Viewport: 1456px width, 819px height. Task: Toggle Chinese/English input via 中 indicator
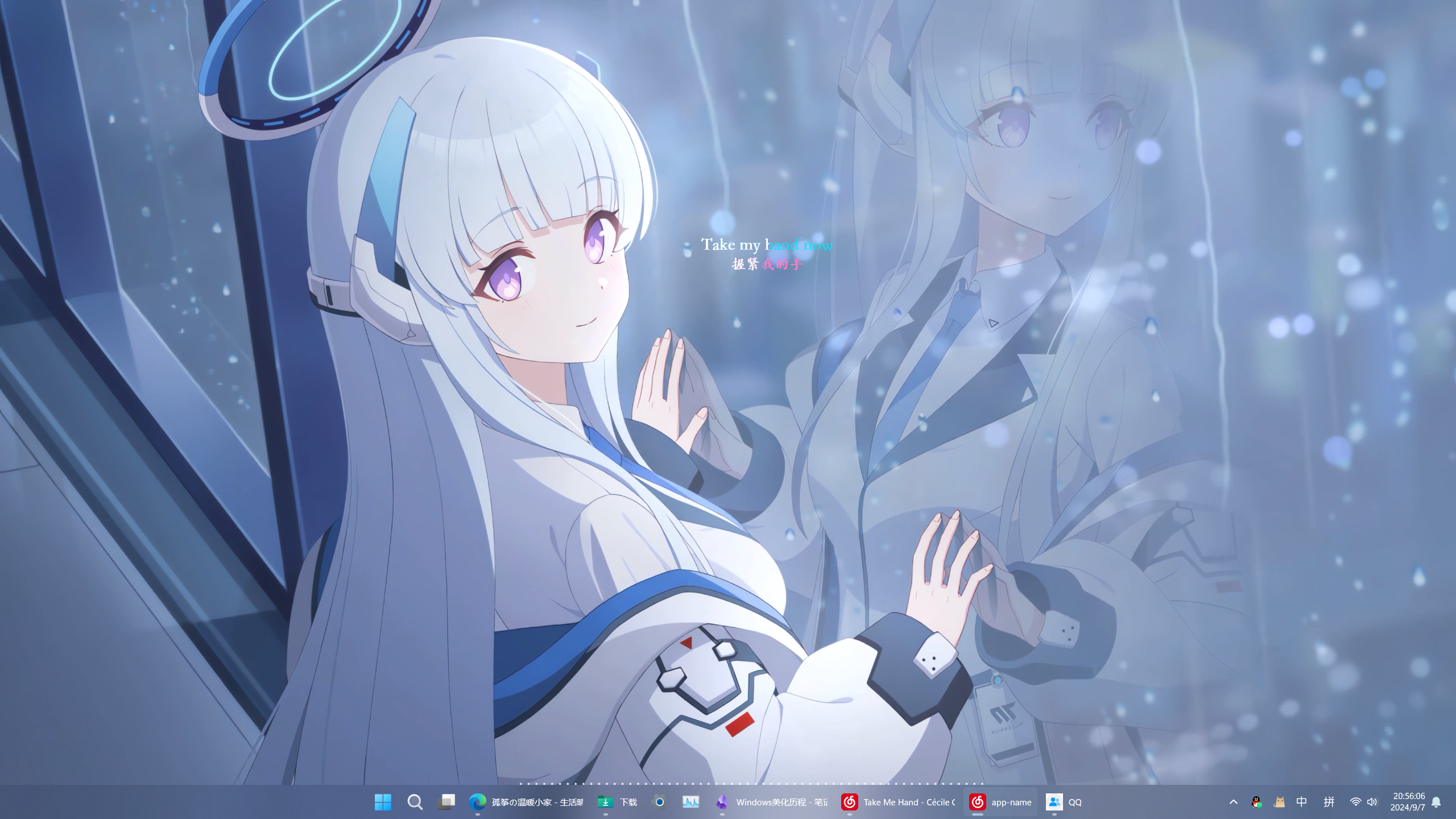click(x=1301, y=802)
